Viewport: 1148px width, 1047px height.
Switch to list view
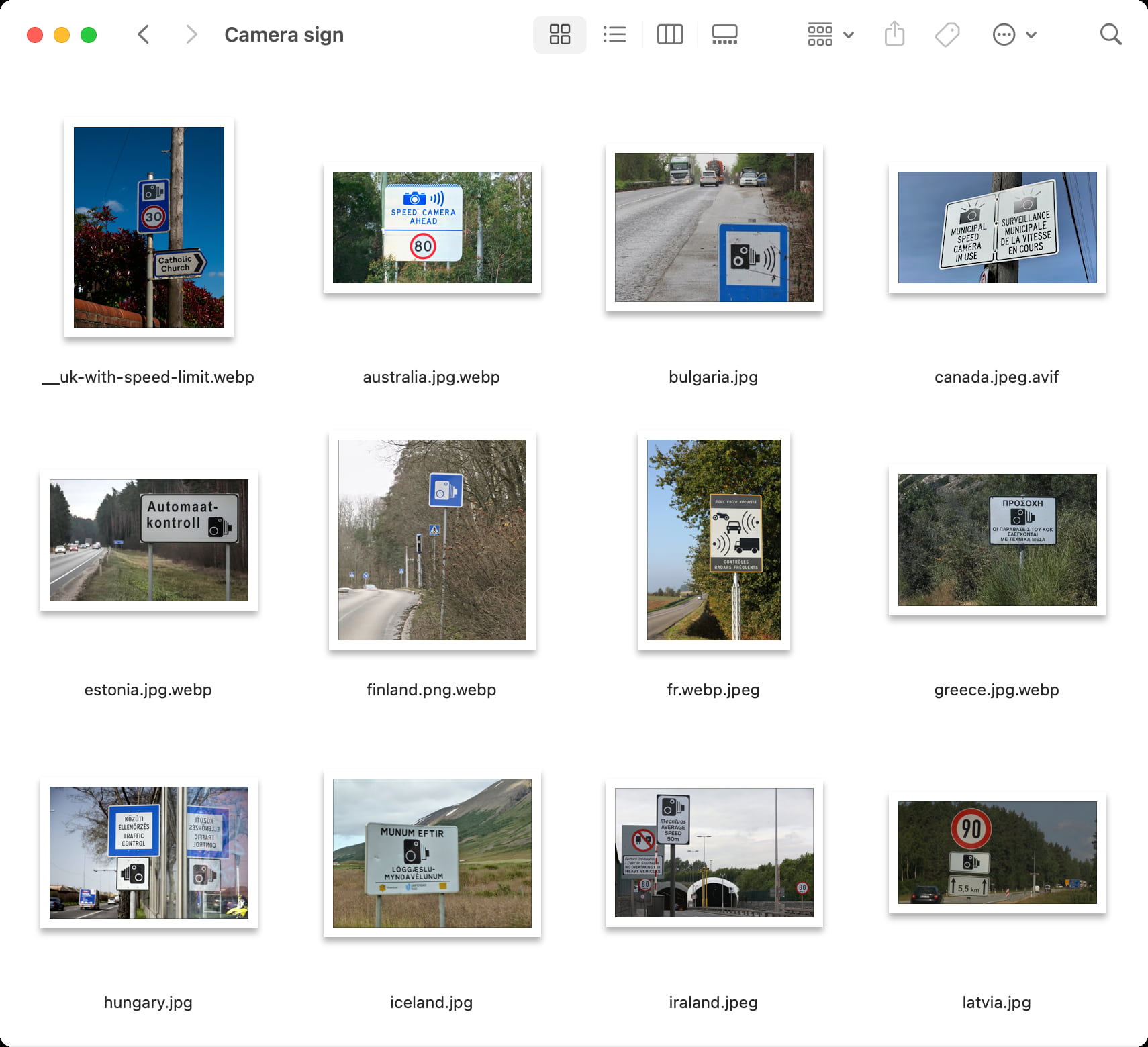(x=614, y=34)
